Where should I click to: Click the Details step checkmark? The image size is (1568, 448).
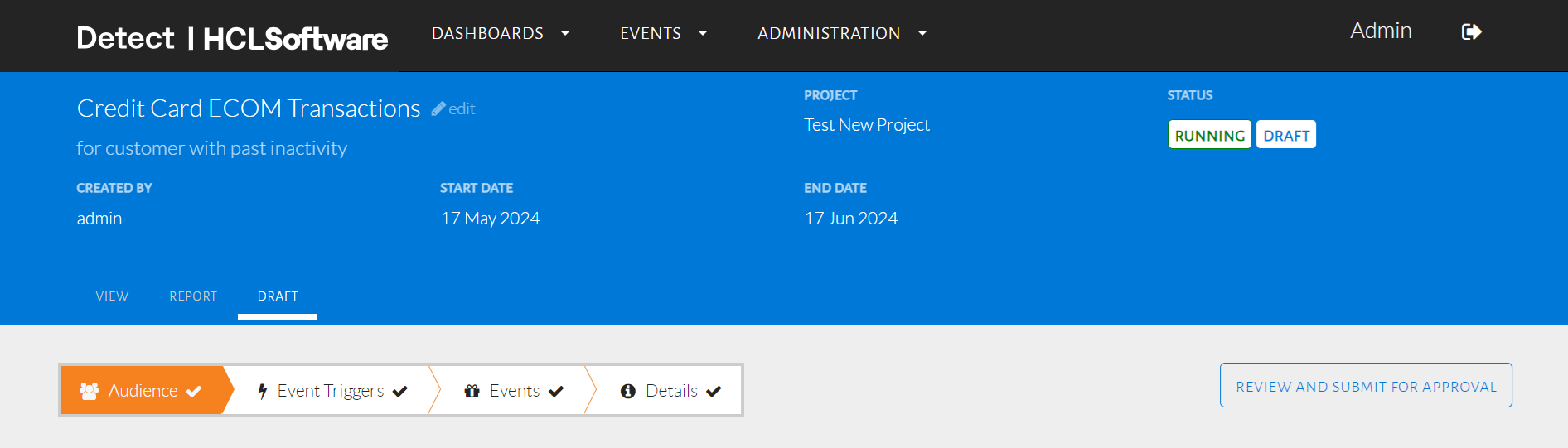coord(714,391)
